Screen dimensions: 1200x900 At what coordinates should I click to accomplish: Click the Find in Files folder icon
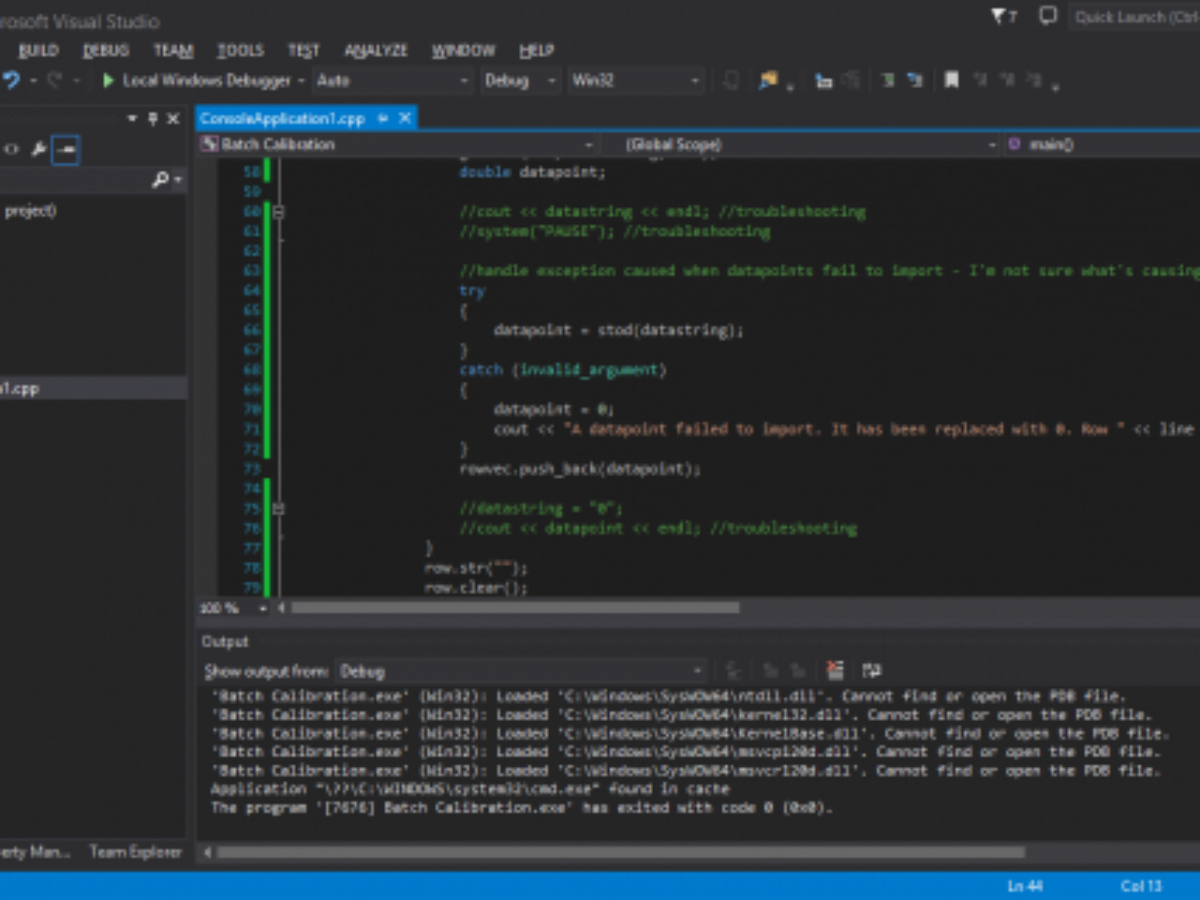coord(767,80)
